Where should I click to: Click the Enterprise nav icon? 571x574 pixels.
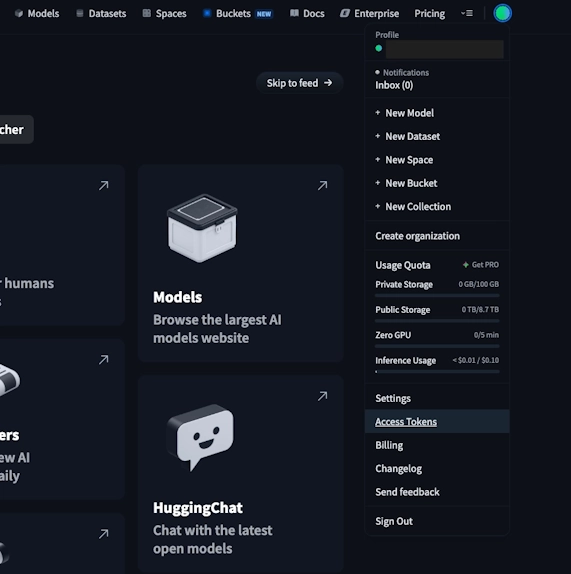[345, 14]
